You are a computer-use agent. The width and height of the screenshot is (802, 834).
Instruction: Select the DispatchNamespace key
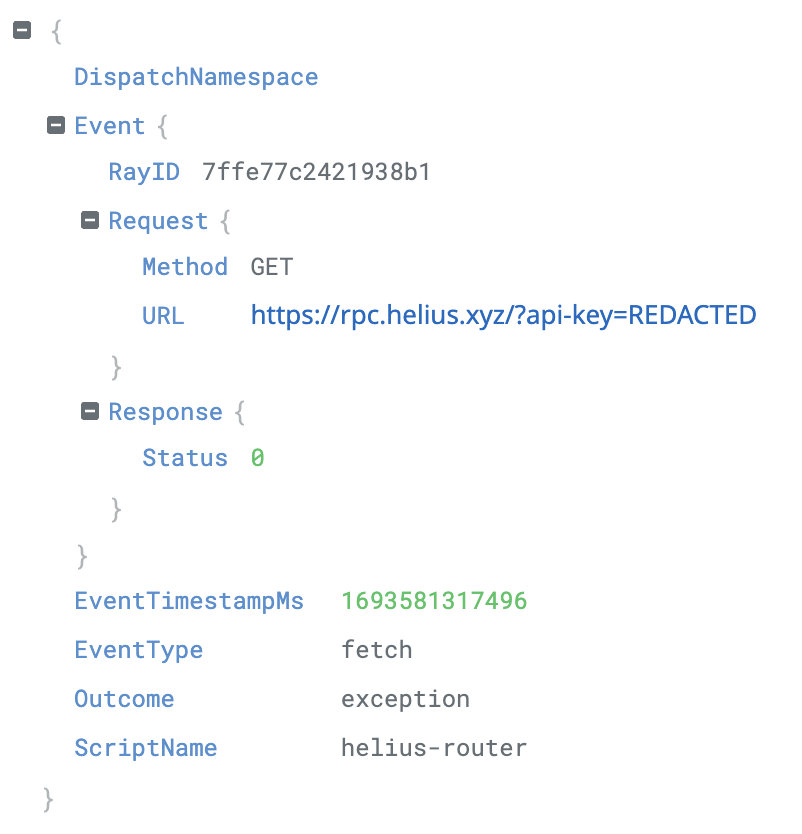(x=196, y=78)
